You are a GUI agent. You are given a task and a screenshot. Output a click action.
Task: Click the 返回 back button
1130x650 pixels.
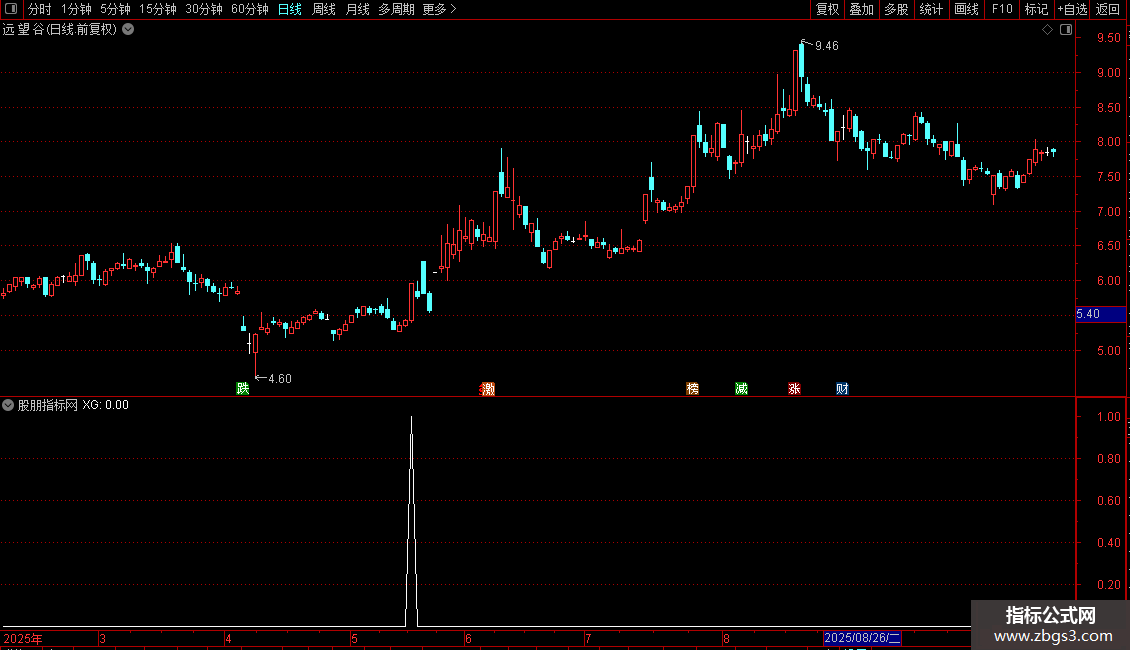coord(1108,9)
